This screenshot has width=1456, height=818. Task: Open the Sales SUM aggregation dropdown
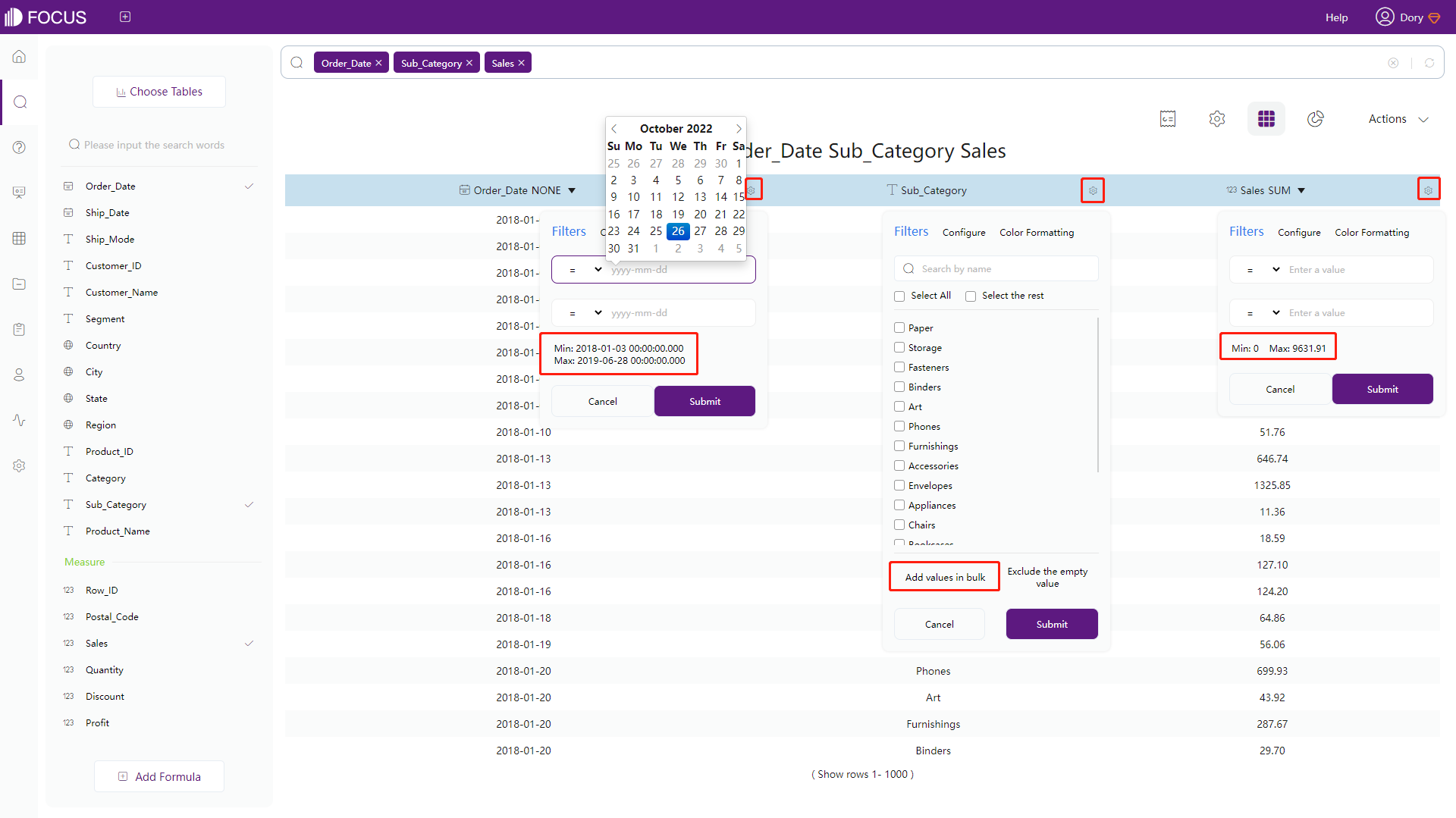1301,191
